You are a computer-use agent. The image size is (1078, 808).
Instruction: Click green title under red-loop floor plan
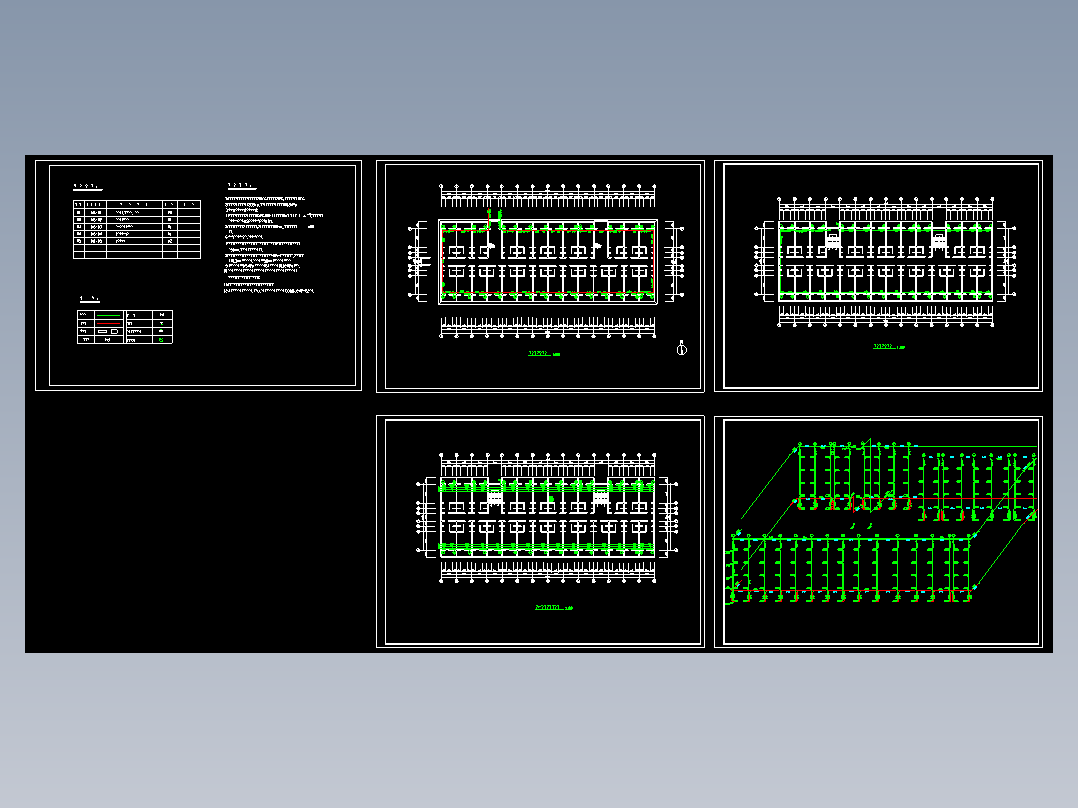[544, 353]
